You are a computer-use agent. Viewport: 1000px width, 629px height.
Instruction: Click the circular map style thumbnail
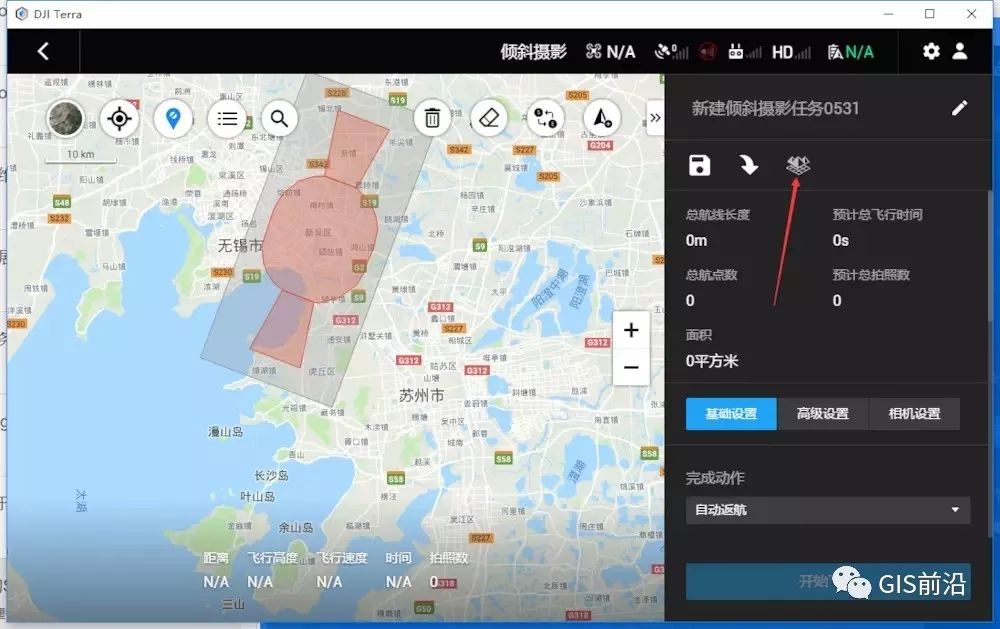(64, 118)
